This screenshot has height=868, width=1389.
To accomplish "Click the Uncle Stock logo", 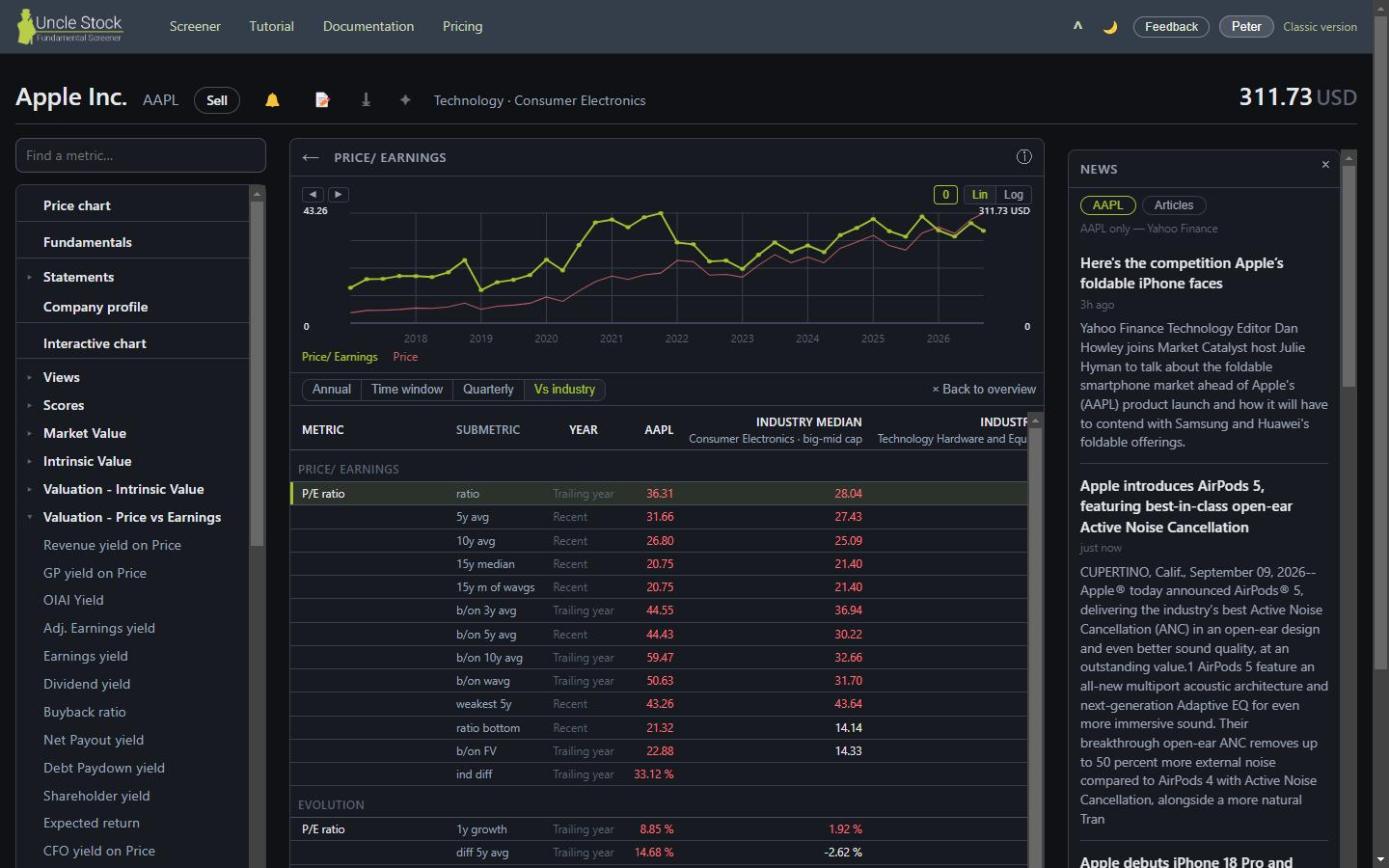I will click(x=70, y=26).
